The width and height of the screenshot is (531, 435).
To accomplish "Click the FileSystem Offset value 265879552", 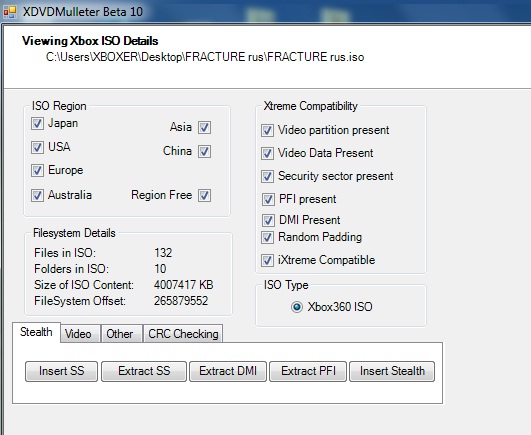I will [181, 301].
